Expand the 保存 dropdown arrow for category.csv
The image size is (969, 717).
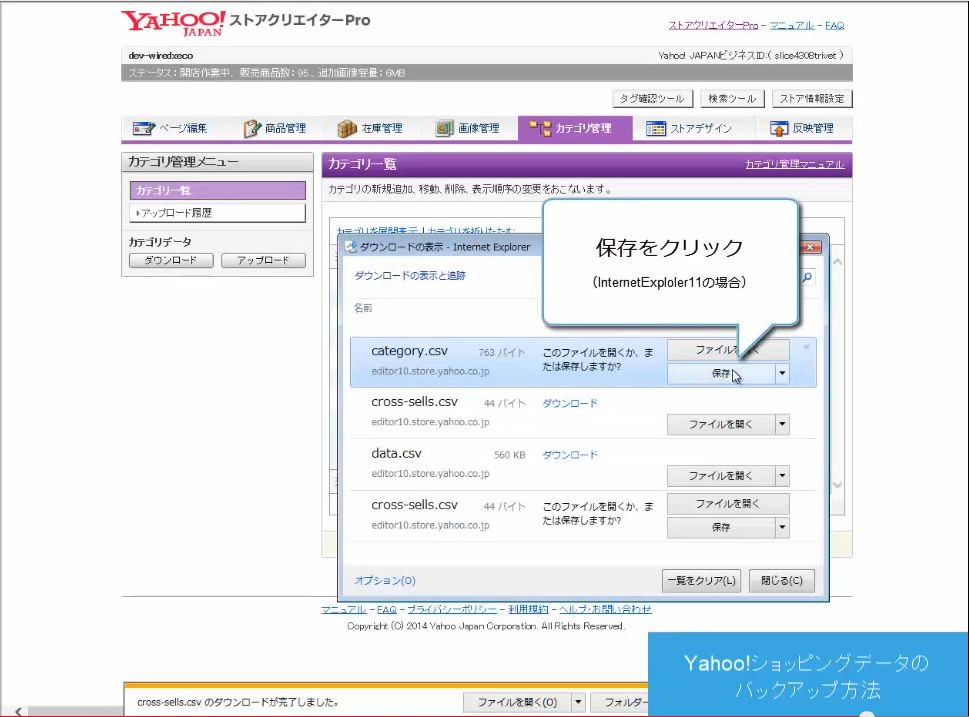(782, 373)
